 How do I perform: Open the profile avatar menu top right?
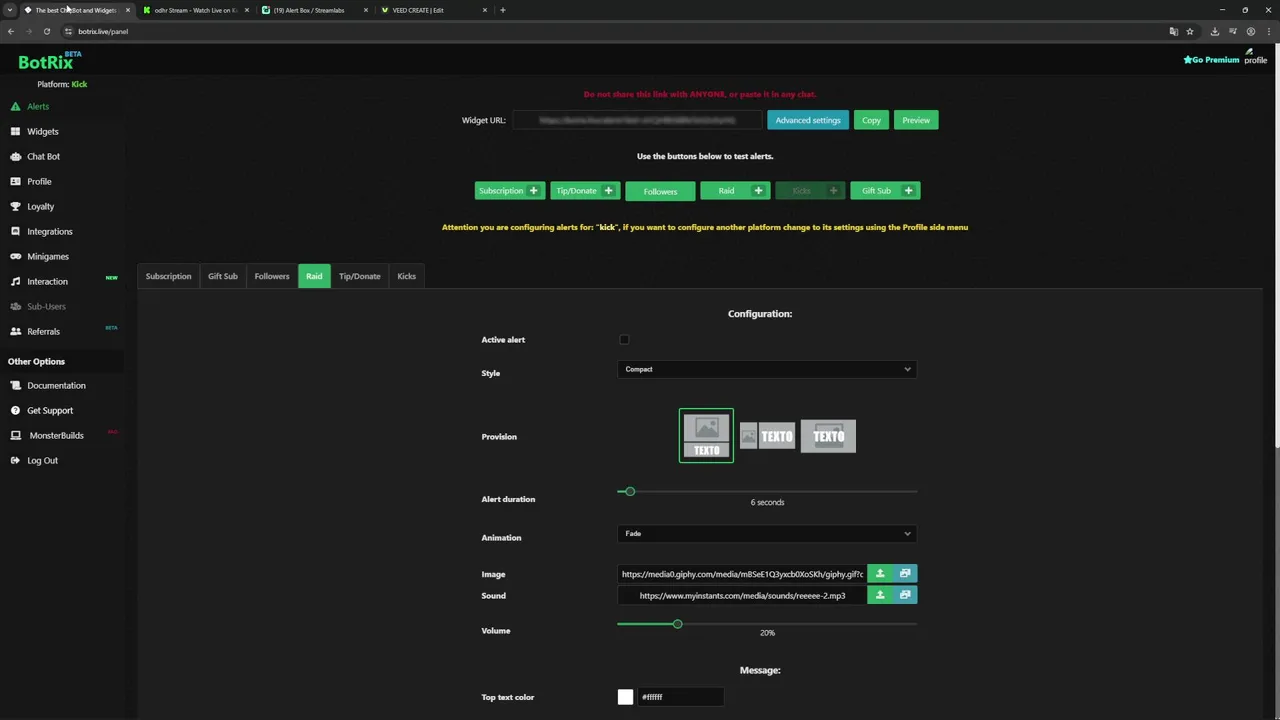coord(1255,56)
